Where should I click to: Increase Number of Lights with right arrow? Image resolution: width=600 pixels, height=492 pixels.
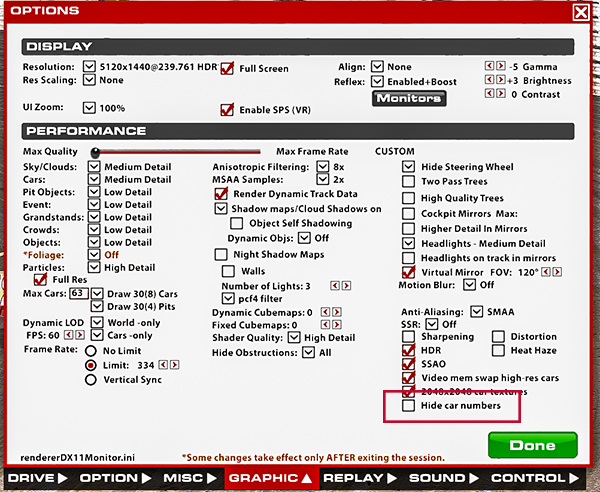(347, 286)
